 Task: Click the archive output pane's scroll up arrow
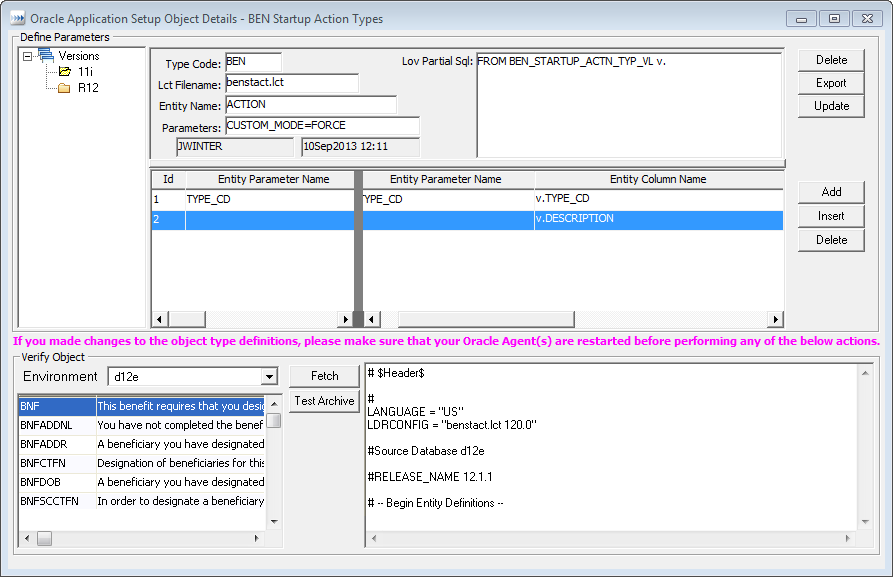point(865,373)
